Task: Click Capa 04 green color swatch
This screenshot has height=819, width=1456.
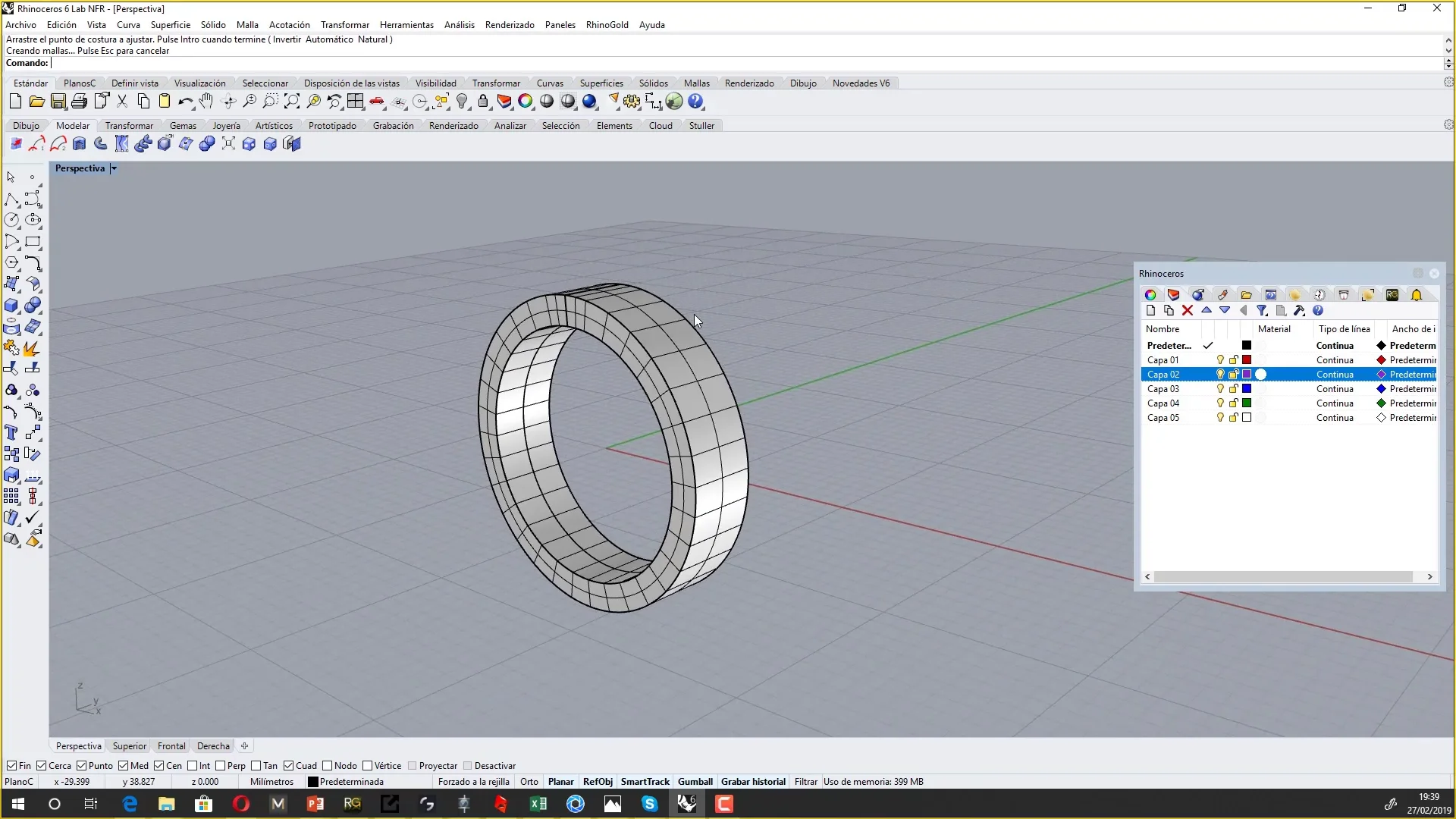Action: click(1247, 403)
